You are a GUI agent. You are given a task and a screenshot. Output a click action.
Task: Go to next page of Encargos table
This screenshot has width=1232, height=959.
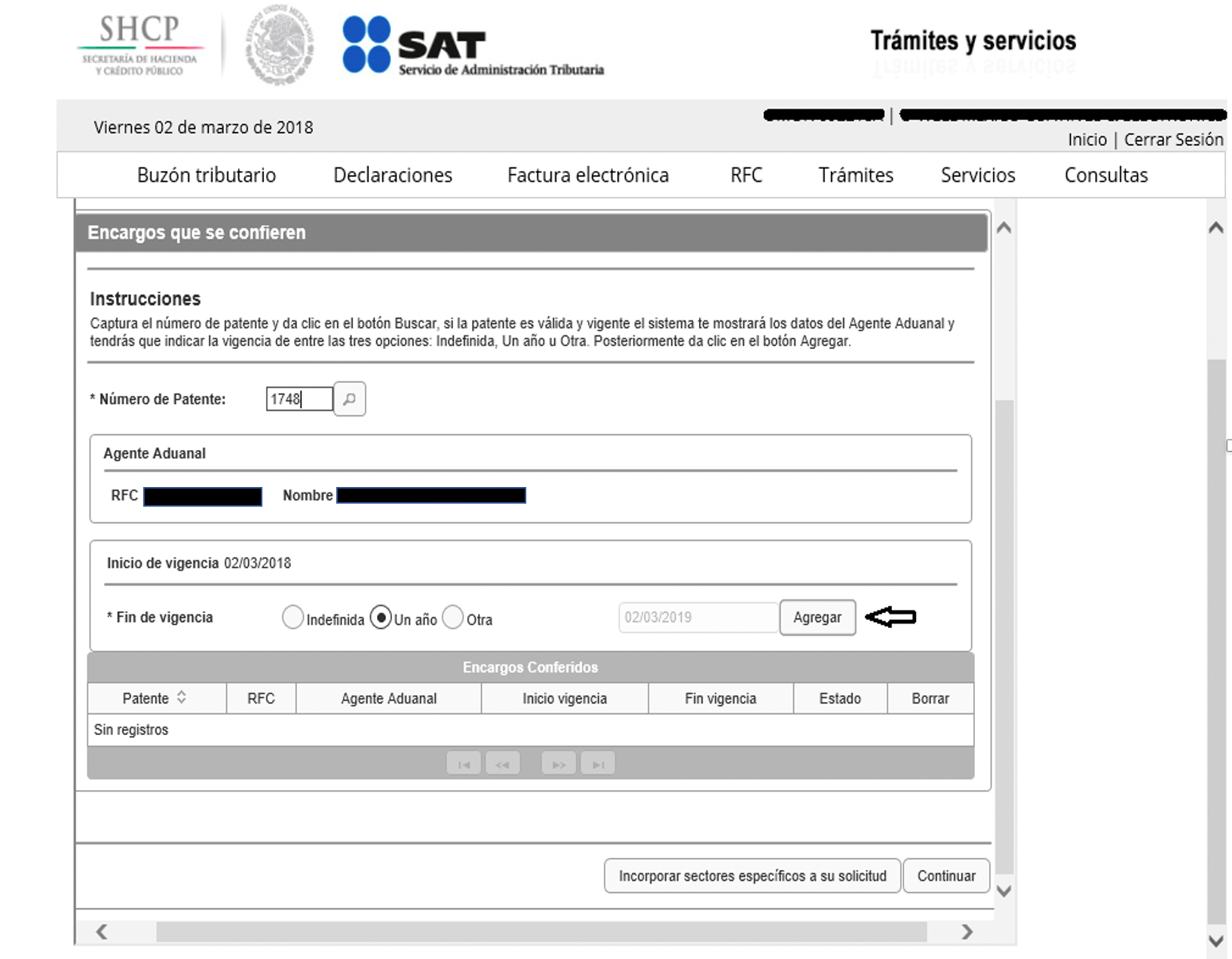tap(559, 764)
